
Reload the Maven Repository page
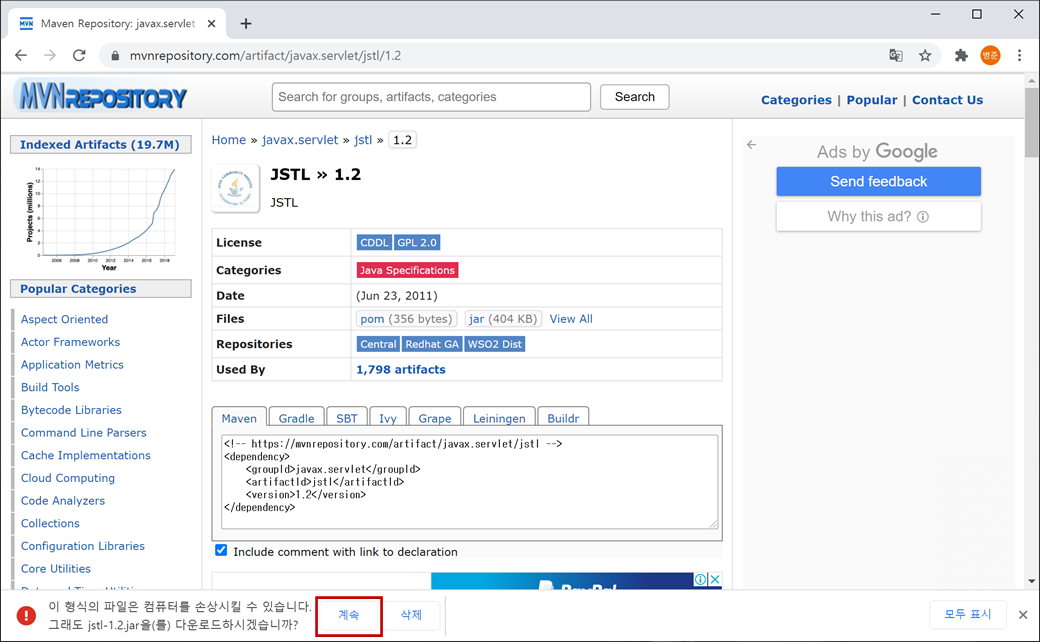click(79, 56)
